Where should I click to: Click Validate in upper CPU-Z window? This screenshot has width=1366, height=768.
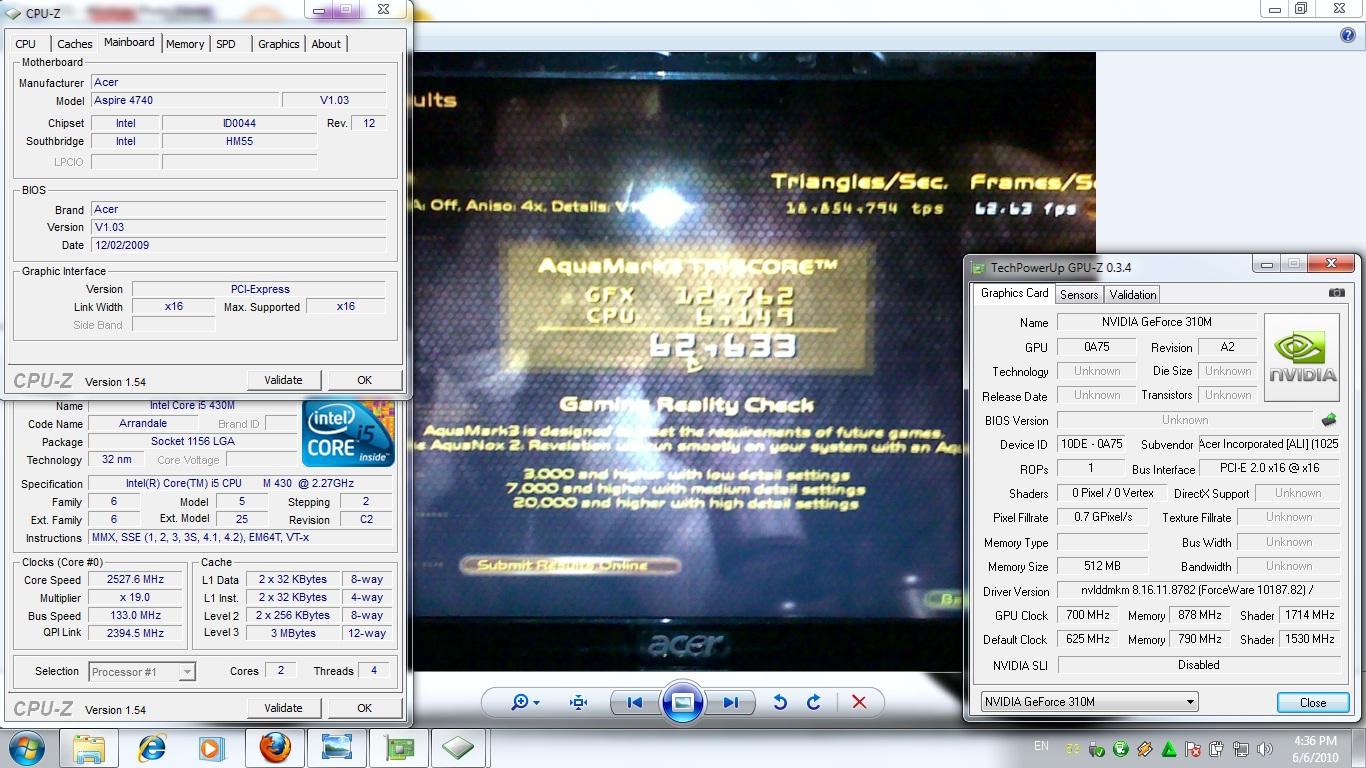click(283, 380)
